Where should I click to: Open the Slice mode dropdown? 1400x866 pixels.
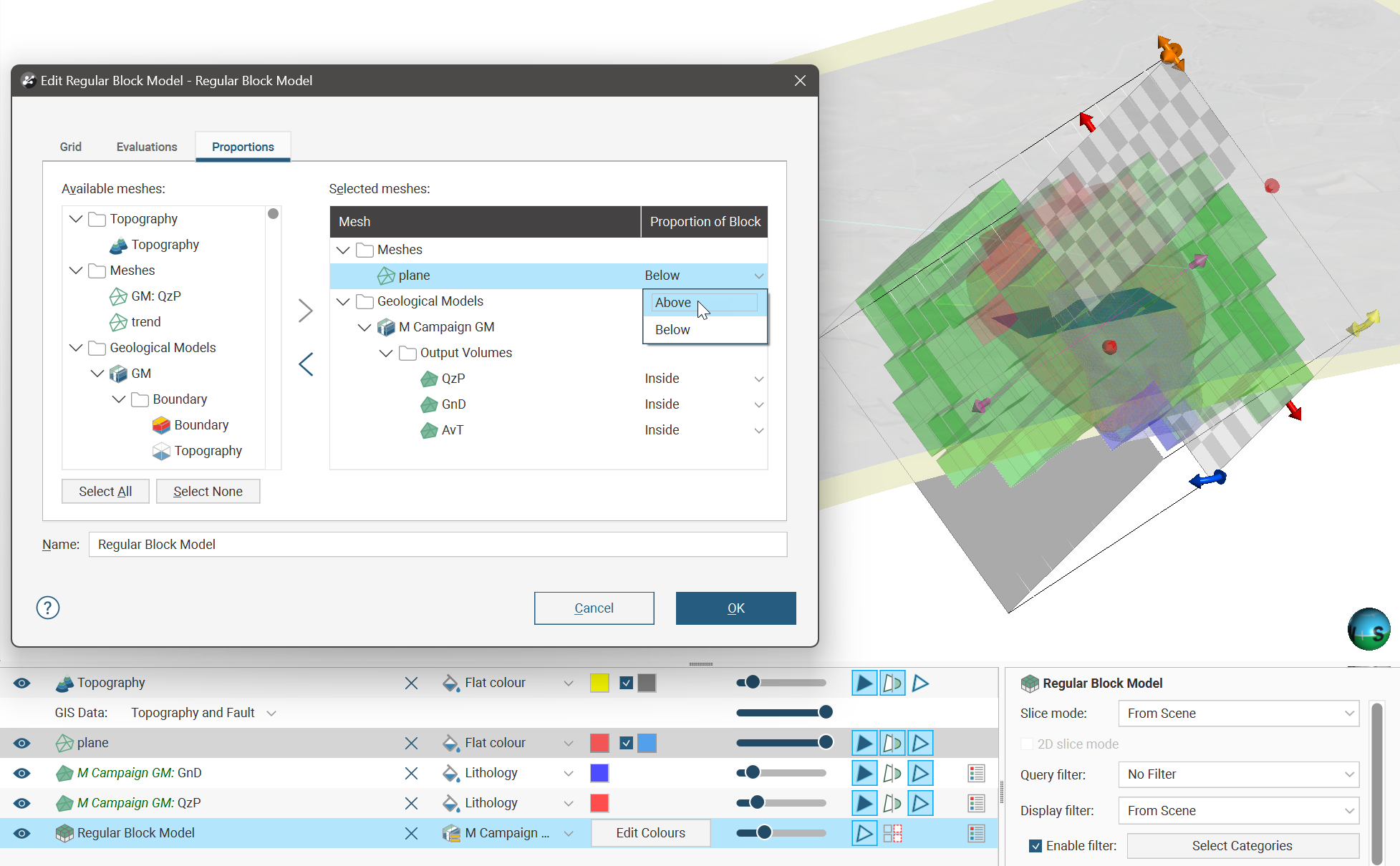tap(1238, 714)
